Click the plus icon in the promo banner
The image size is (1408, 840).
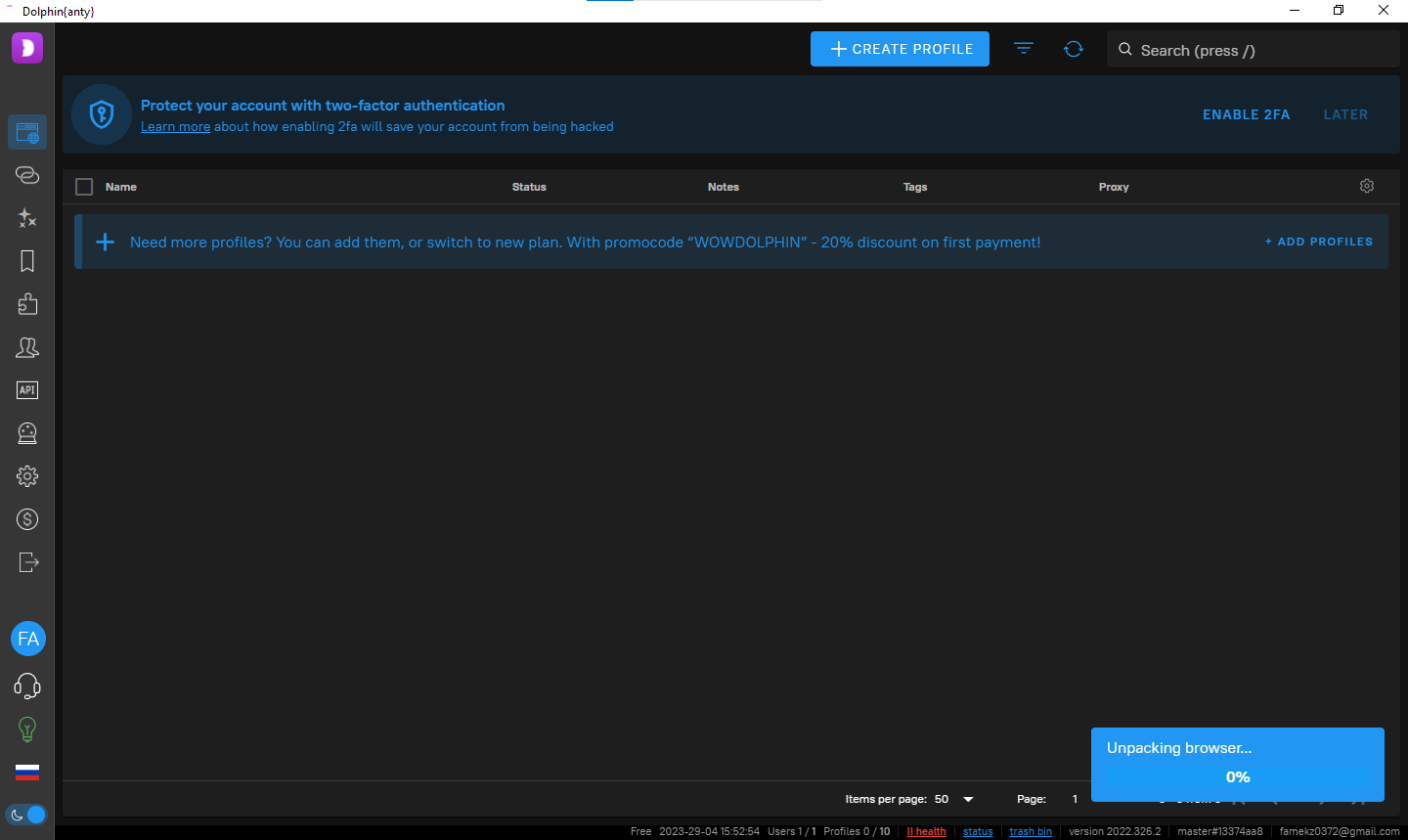pos(106,242)
